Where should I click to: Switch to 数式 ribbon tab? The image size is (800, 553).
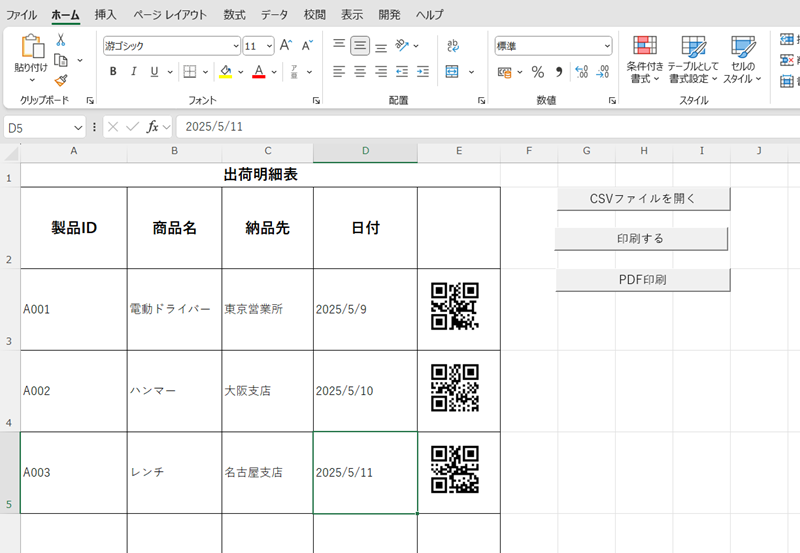[234, 15]
